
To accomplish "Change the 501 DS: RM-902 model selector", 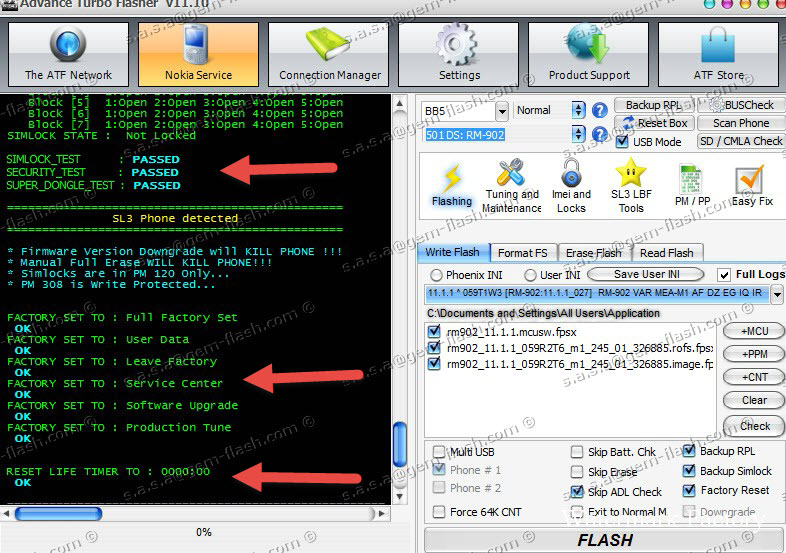I will coord(578,134).
